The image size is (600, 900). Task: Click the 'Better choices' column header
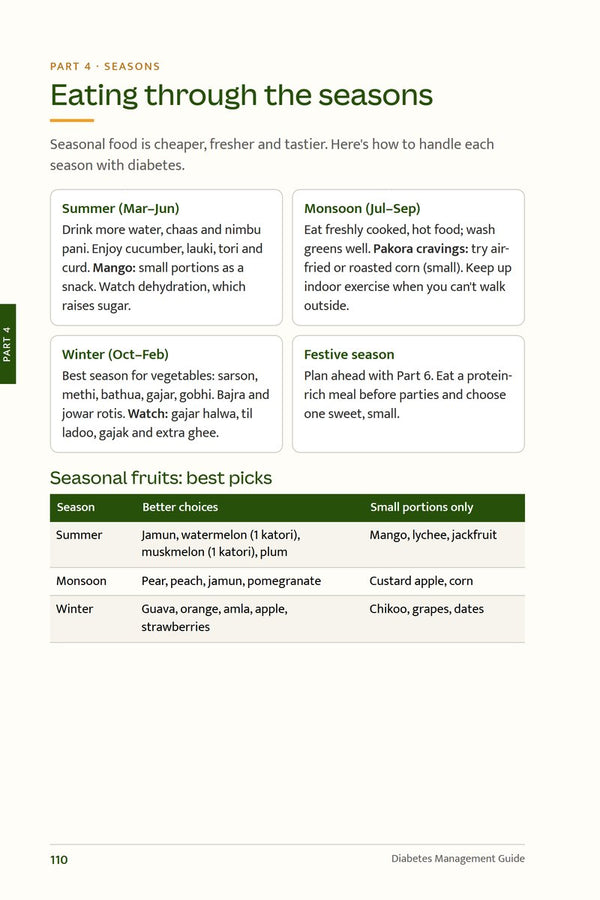[x=180, y=507]
